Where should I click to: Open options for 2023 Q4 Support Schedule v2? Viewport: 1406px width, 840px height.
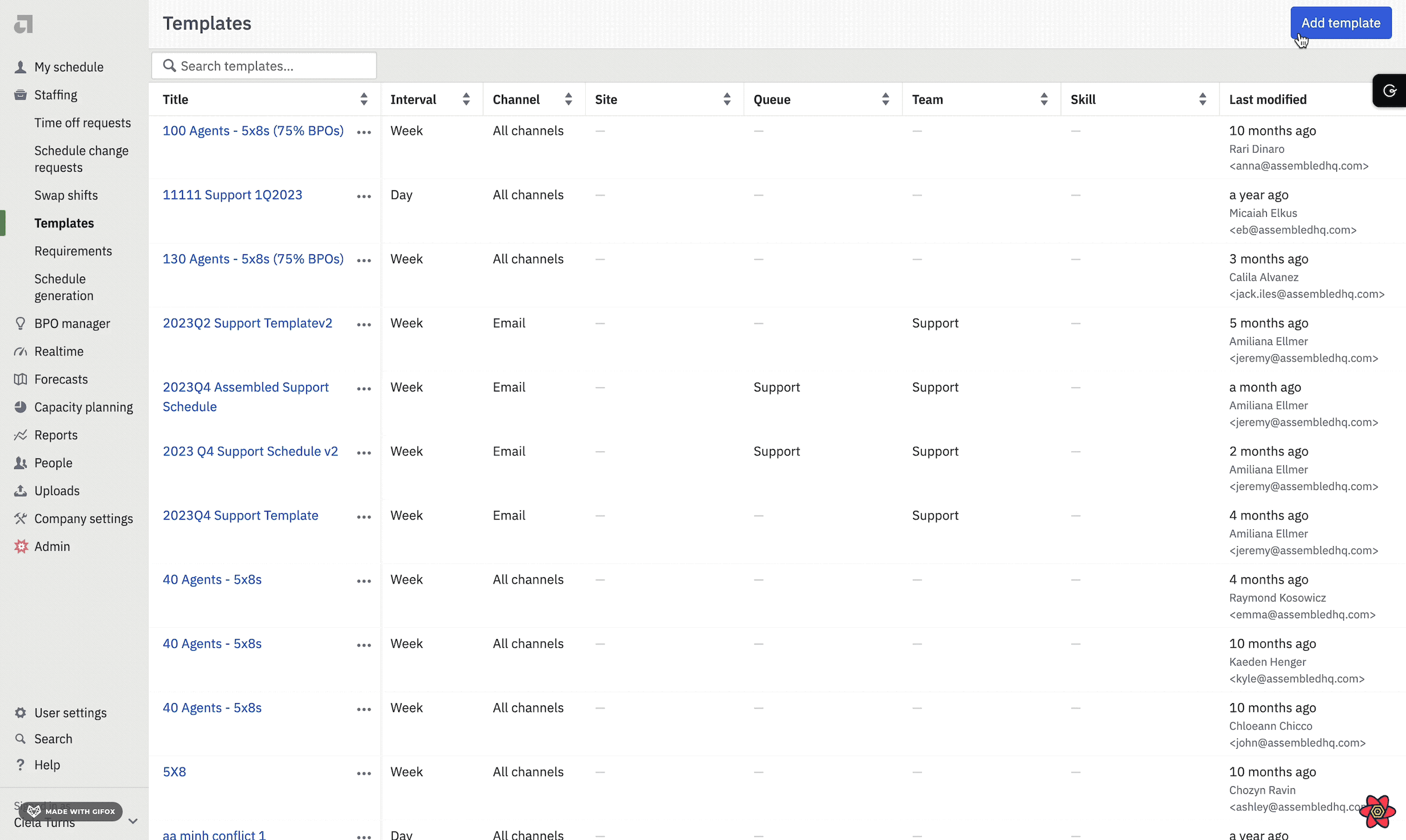[x=364, y=453]
